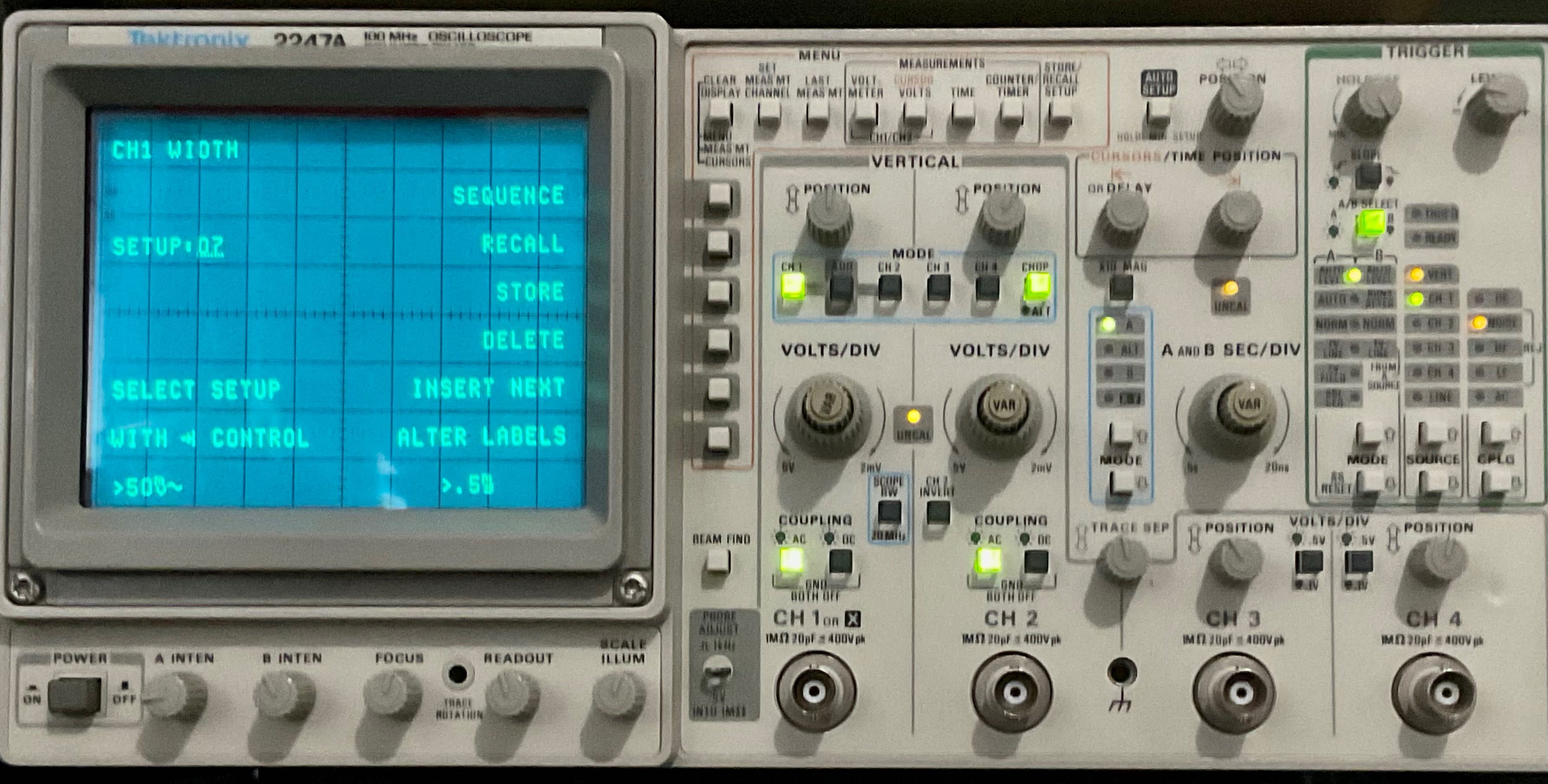This screenshot has width=1548, height=784.
Task: Toggle the CH 1 vertical mode button
Action: 793,287
